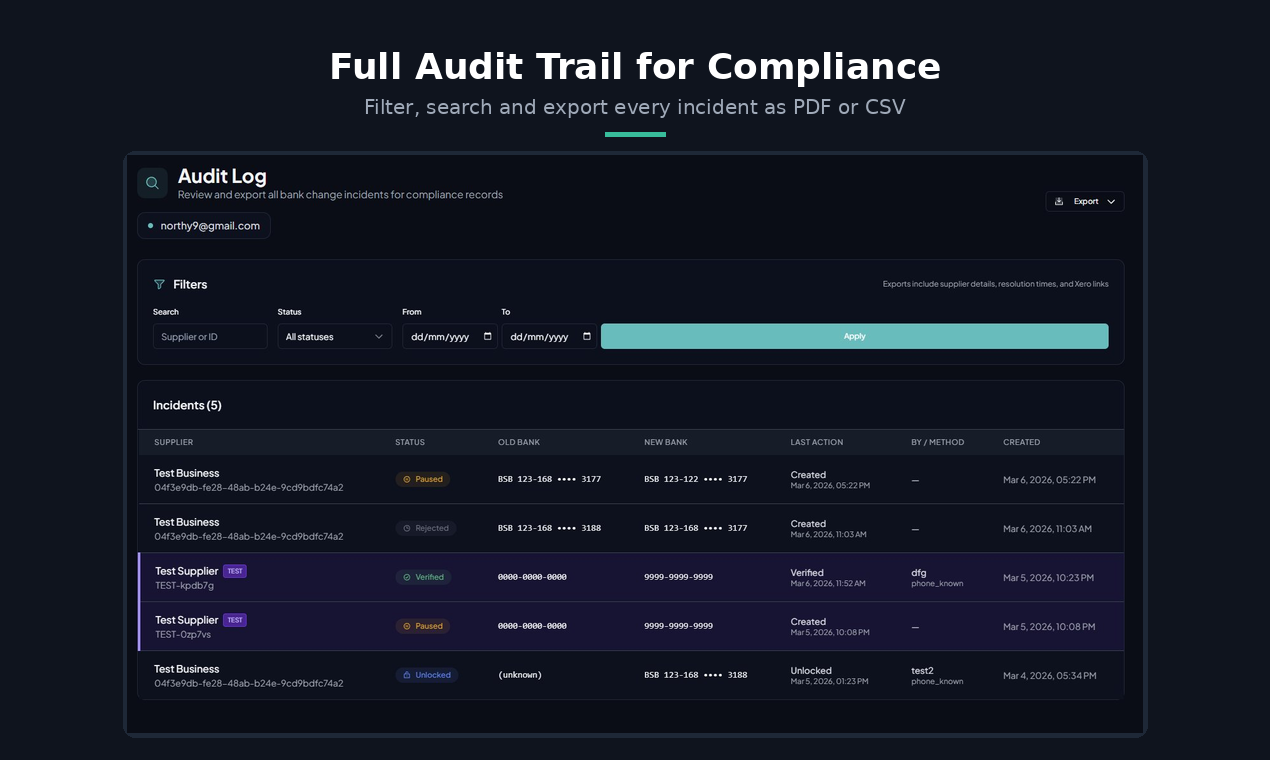Select the Rejected status badge

pos(426,528)
